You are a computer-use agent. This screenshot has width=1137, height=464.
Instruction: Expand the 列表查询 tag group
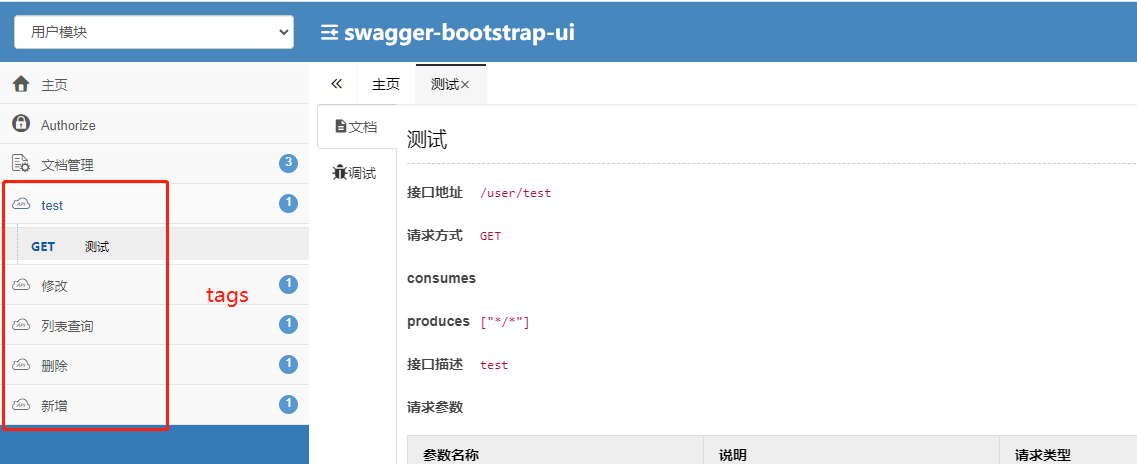[154, 326]
